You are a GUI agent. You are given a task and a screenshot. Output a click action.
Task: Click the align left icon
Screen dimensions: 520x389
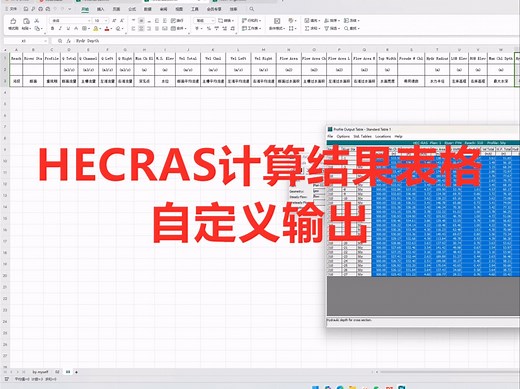pyautogui.click(x=133, y=29)
